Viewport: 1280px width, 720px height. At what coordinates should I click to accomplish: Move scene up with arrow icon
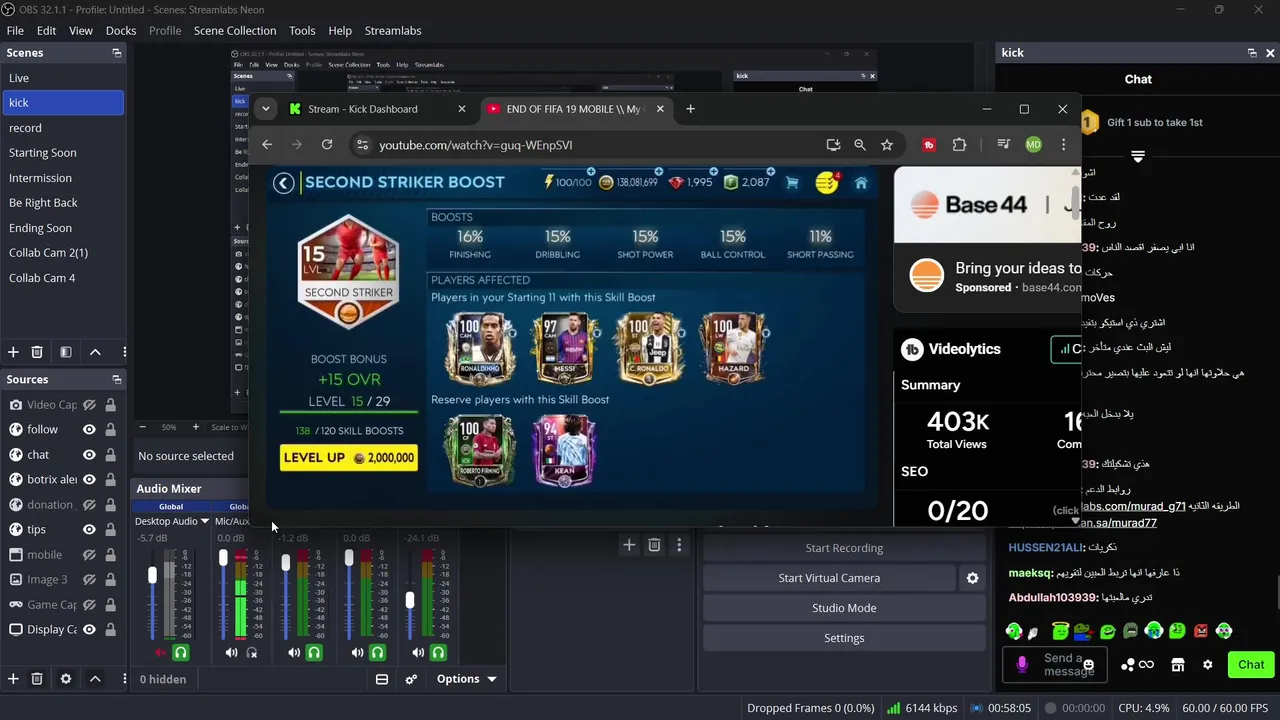[x=95, y=352]
